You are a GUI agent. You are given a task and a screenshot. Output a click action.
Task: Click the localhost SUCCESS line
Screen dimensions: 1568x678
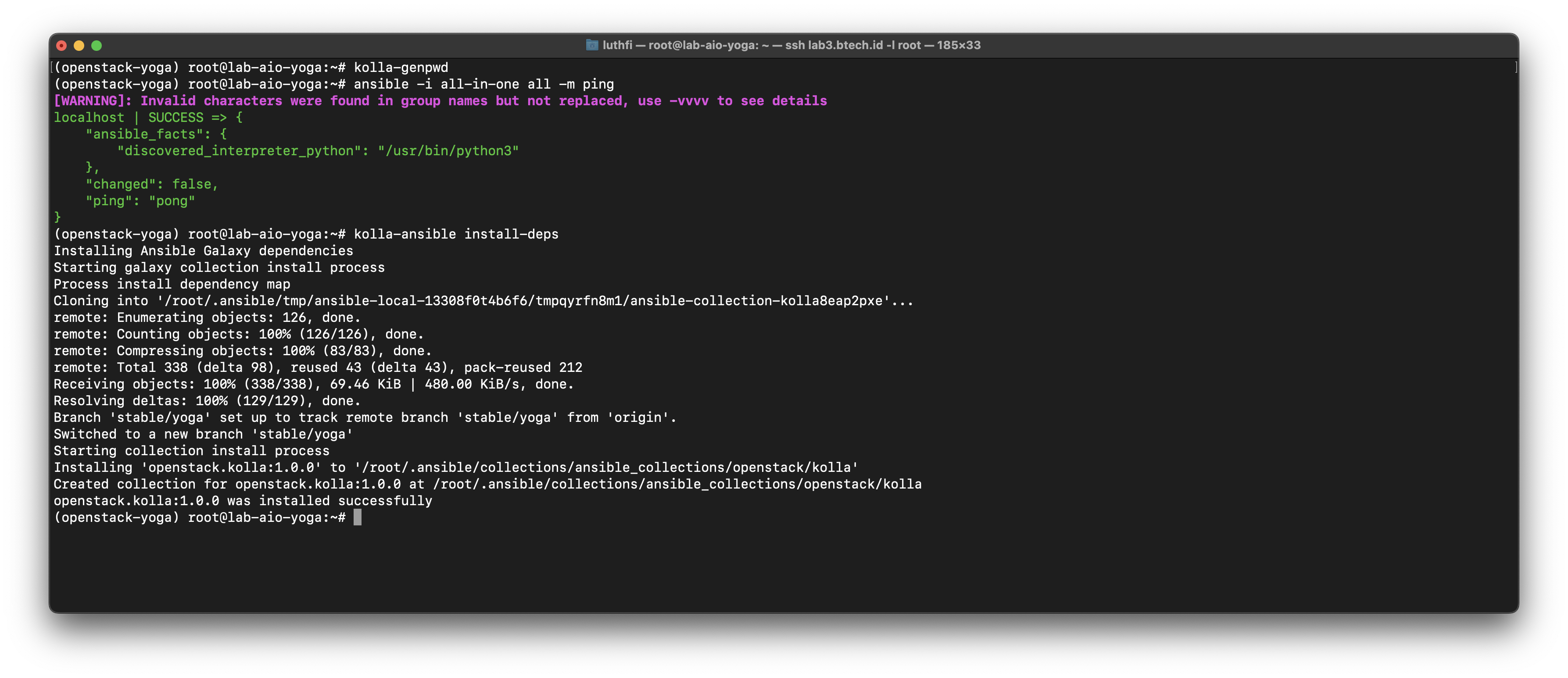[148, 118]
